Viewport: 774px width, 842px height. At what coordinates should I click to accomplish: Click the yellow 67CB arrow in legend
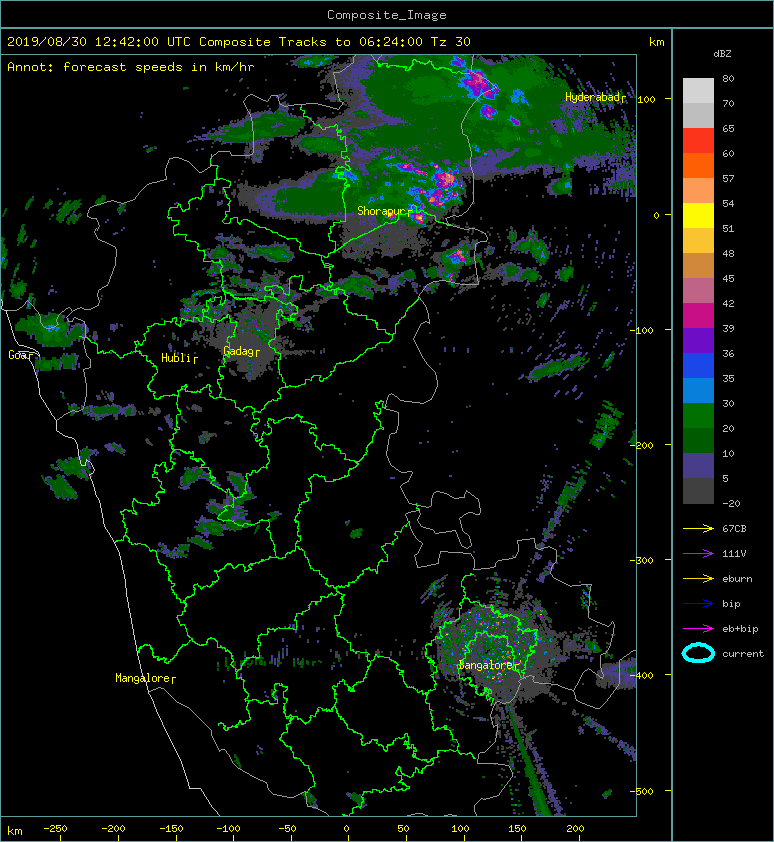click(698, 528)
